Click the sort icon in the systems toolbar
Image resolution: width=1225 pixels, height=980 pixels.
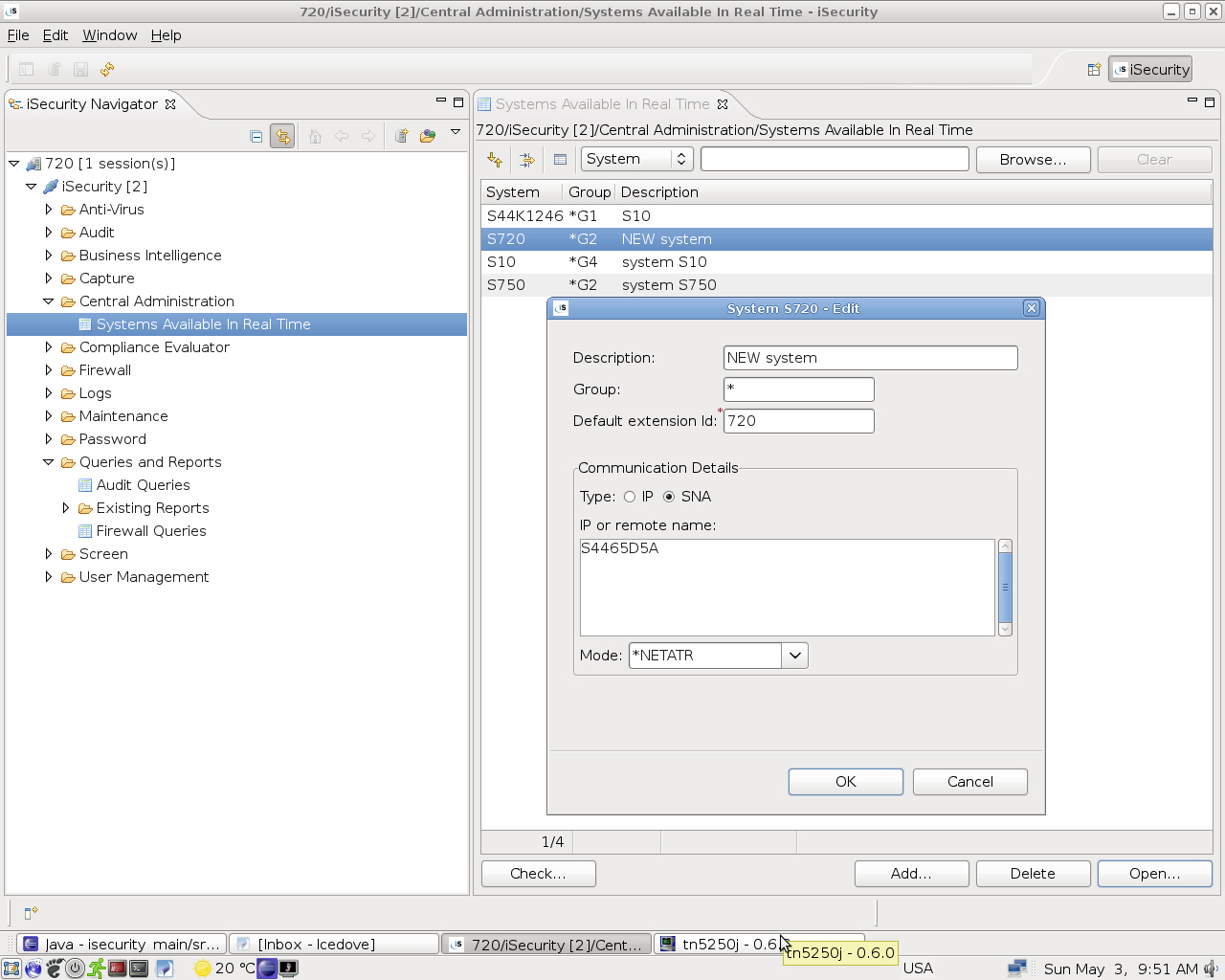(x=495, y=160)
